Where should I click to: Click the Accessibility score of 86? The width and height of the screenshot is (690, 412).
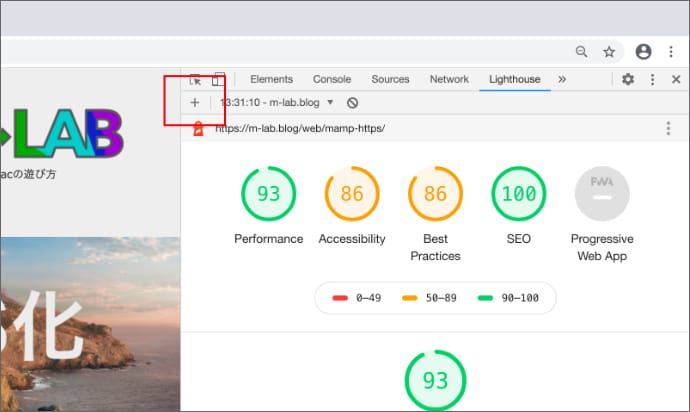pos(352,194)
